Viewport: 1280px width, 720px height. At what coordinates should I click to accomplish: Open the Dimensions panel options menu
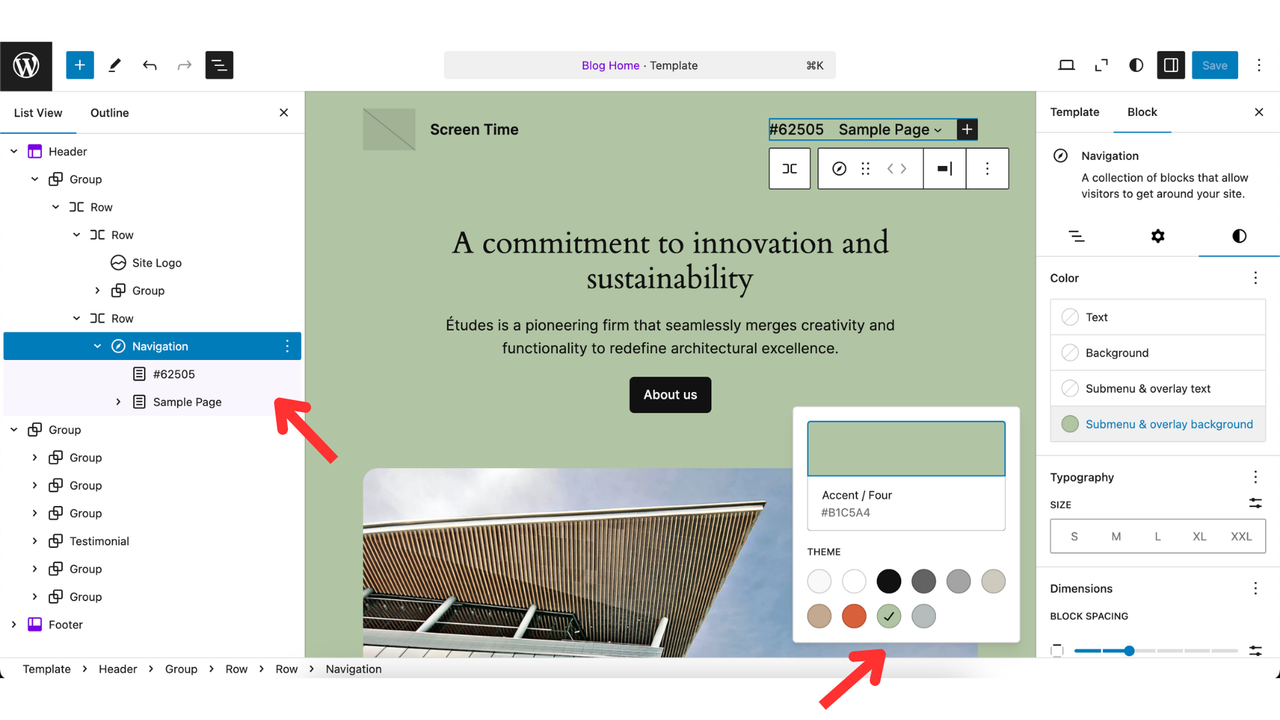(1256, 589)
